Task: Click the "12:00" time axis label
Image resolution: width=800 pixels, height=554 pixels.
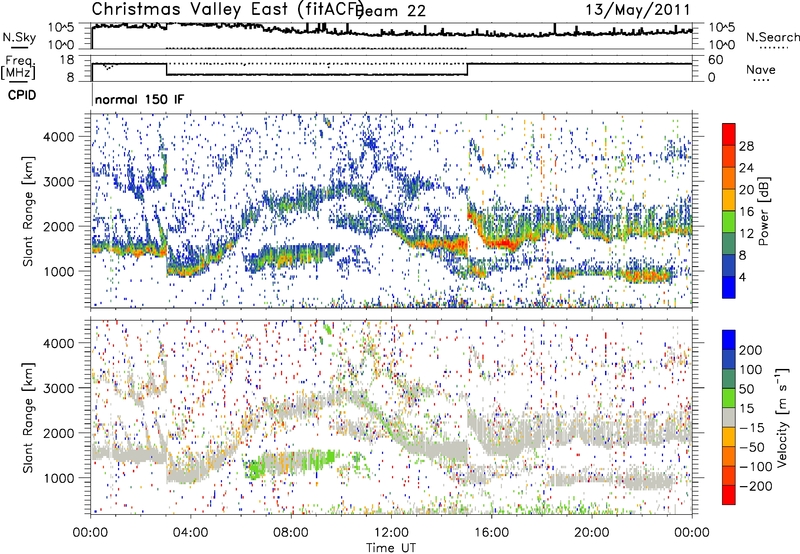Action: click(x=391, y=533)
